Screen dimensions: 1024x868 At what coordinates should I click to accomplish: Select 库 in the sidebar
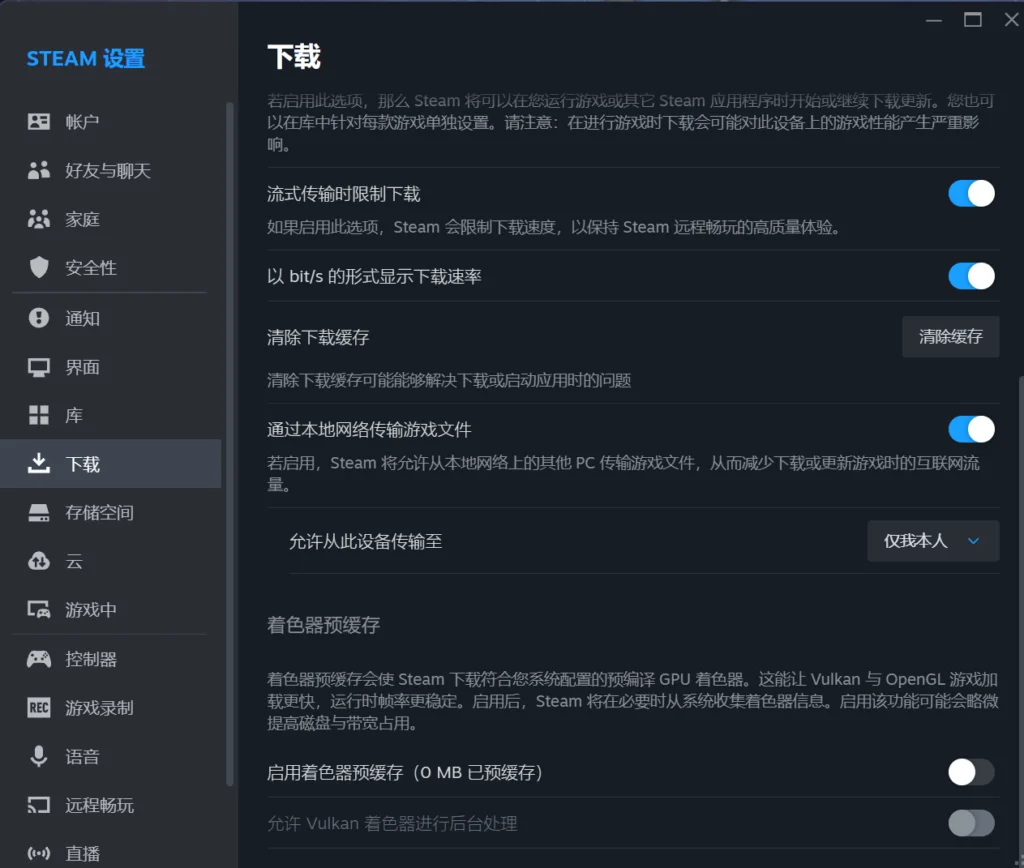(110, 415)
